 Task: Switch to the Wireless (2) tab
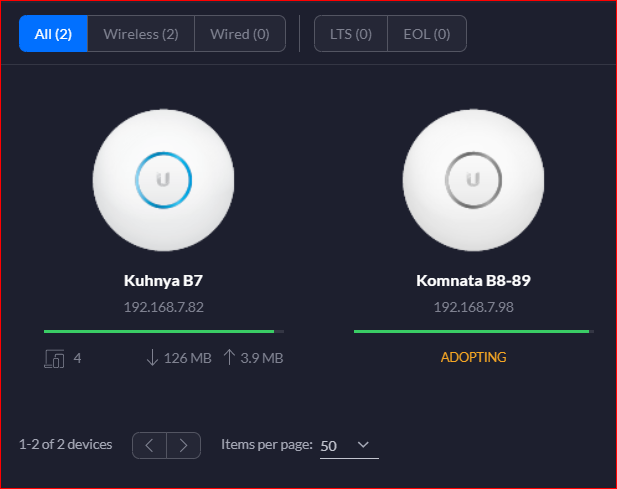coord(141,34)
